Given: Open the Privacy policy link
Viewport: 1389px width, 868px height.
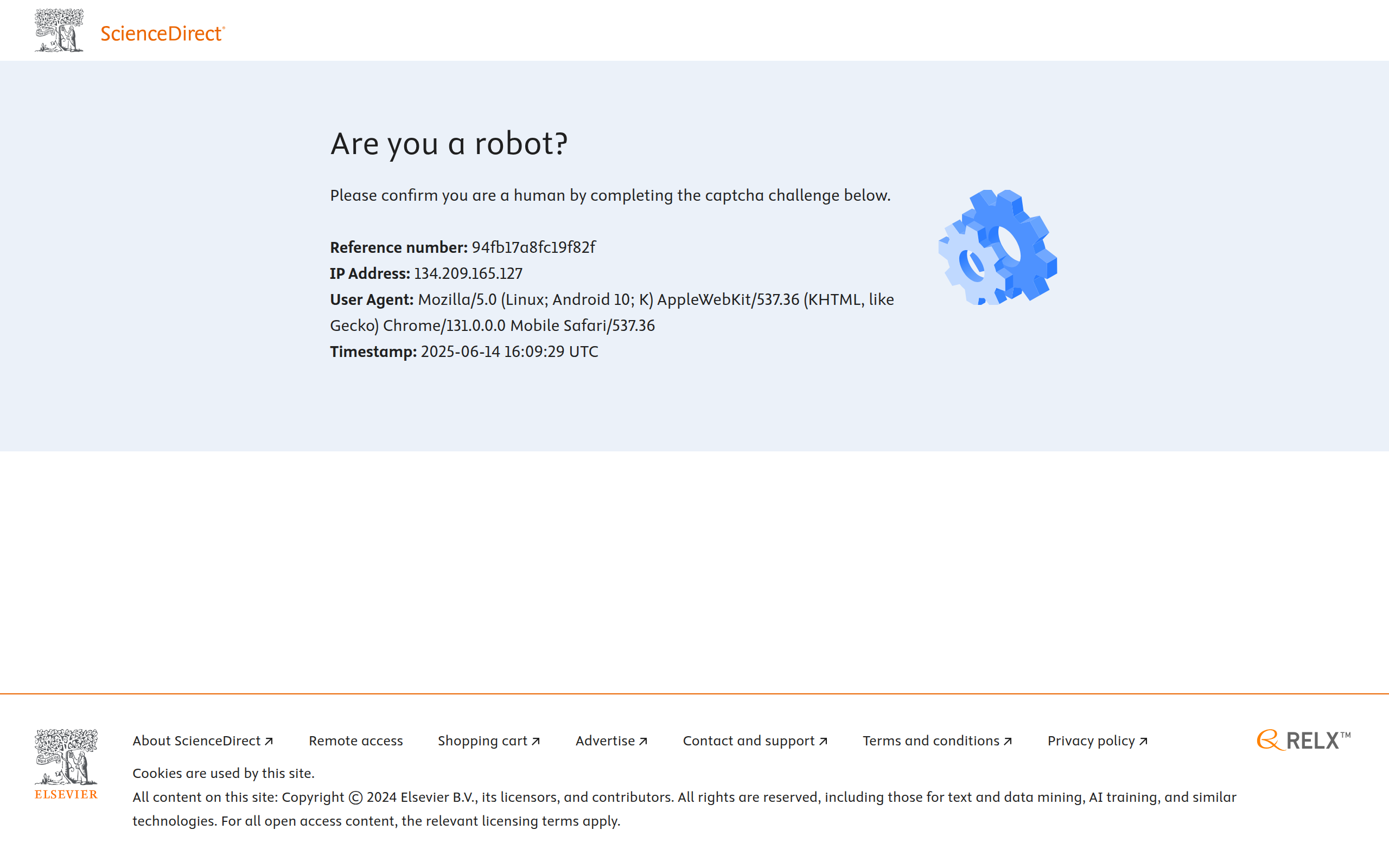Looking at the screenshot, I should [1098, 741].
